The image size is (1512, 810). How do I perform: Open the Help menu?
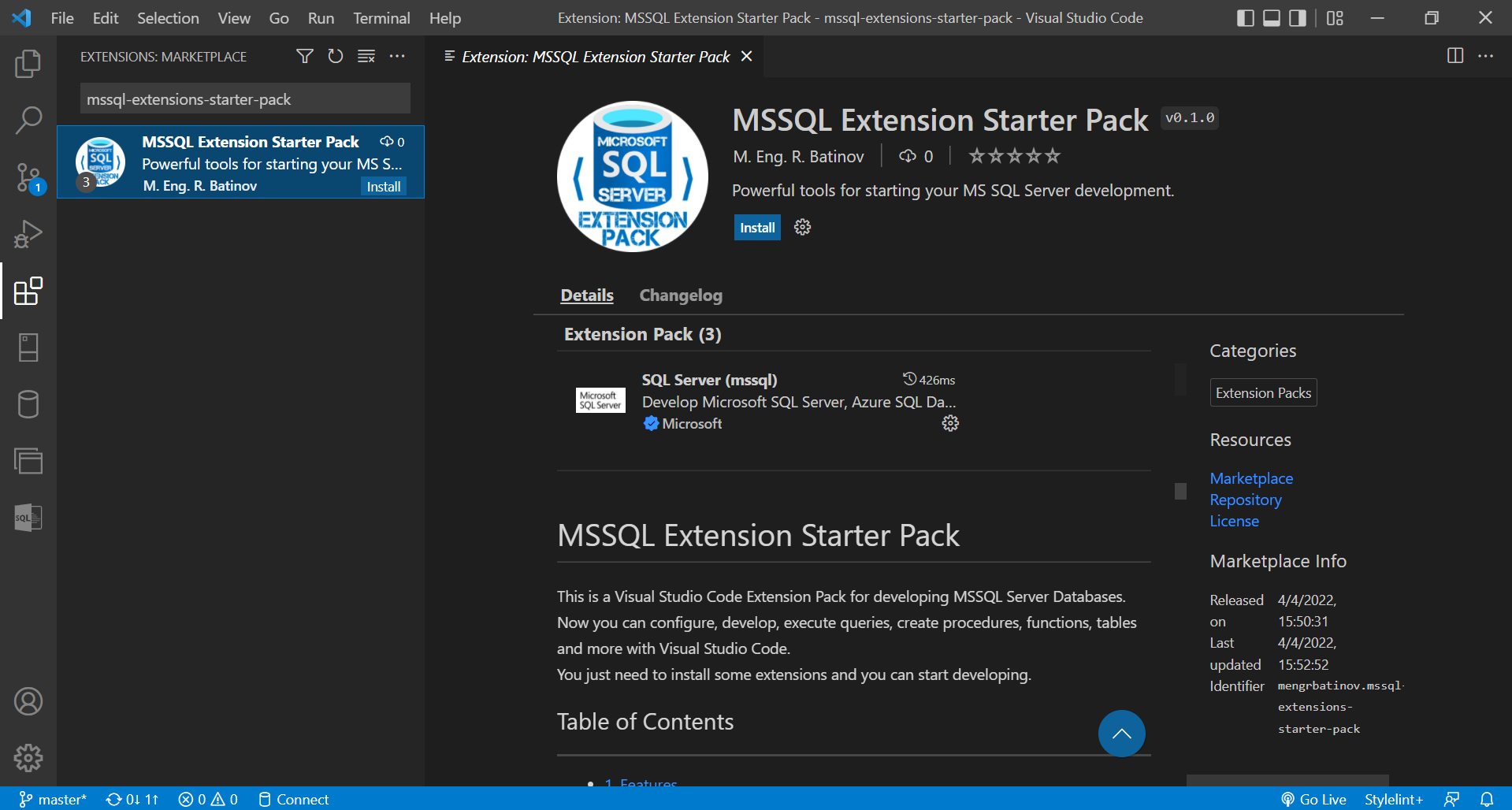[x=445, y=17]
